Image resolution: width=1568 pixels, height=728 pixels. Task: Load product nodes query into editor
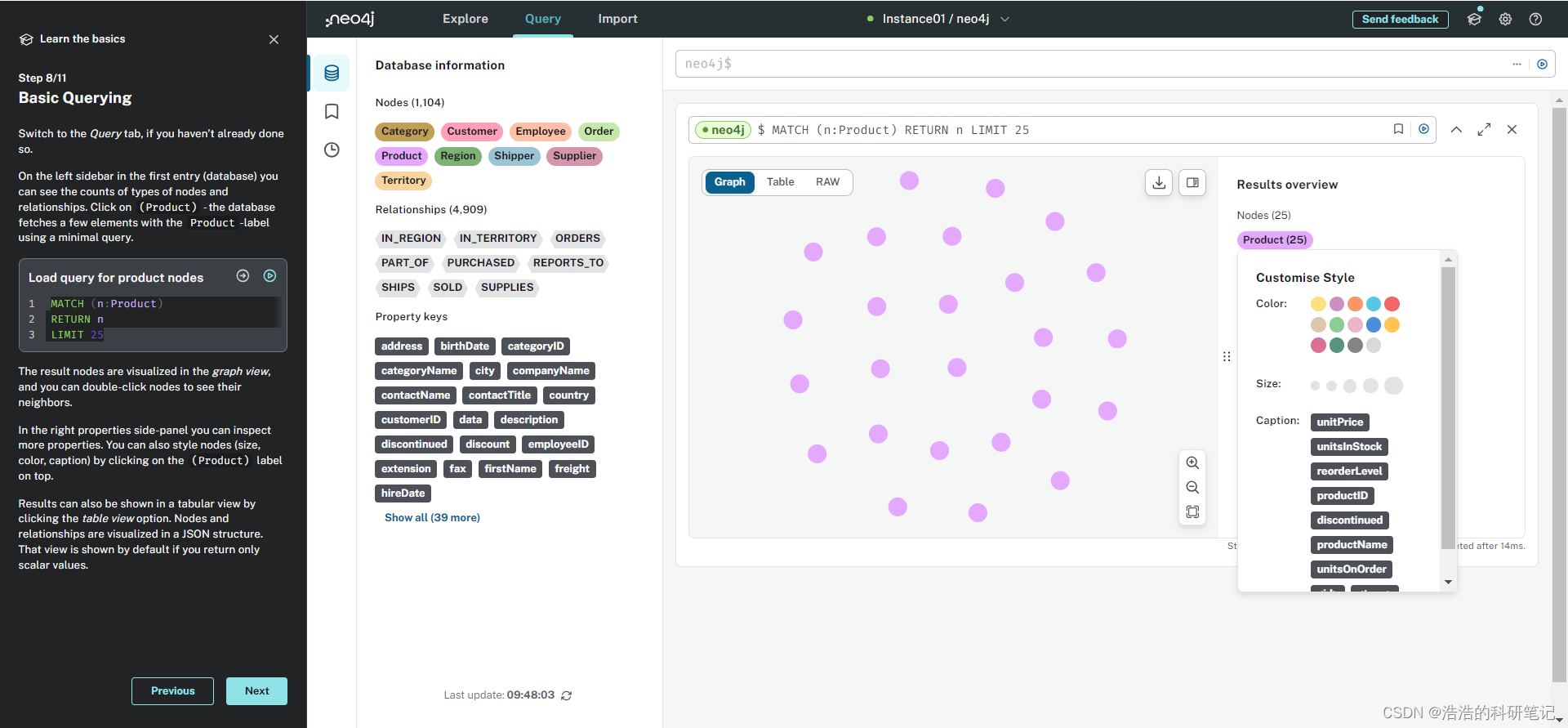243,276
